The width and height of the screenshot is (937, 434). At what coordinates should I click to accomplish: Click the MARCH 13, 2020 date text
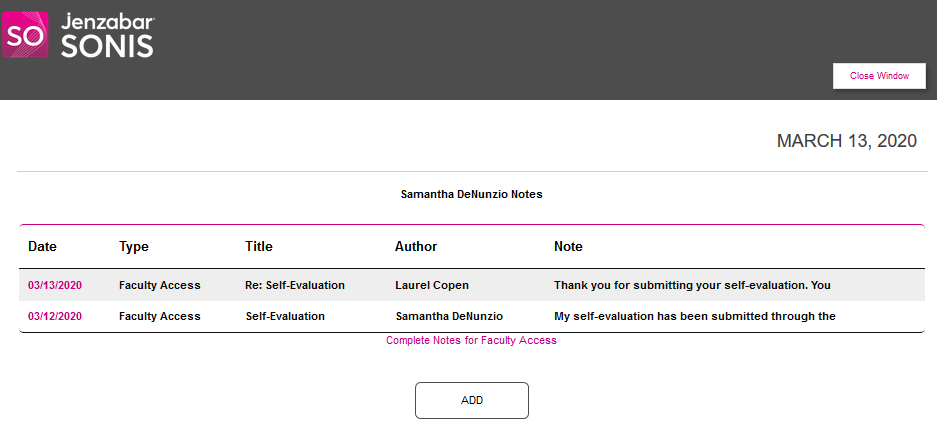point(846,142)
